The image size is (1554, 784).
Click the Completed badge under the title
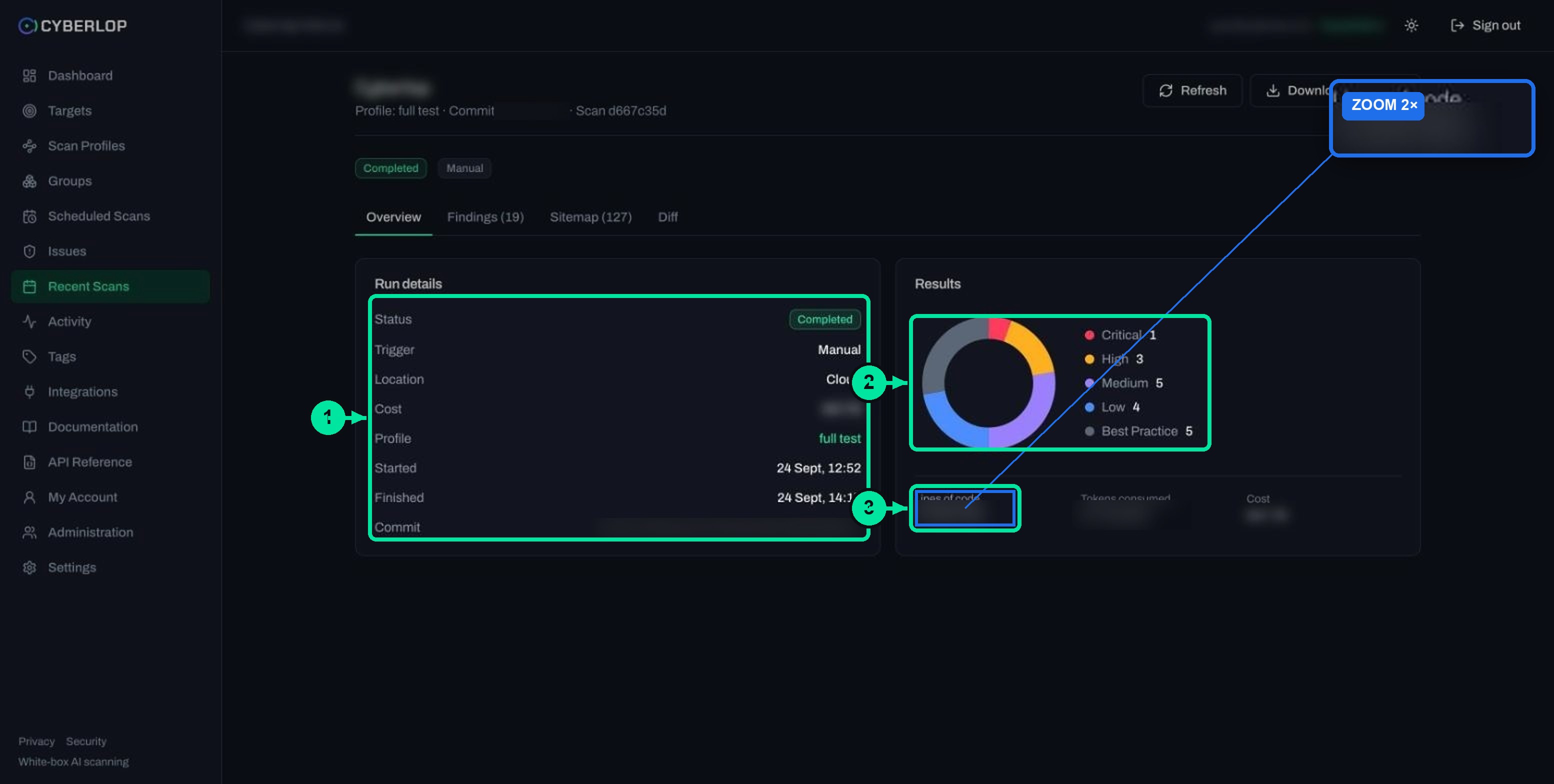tap(390, 168)
